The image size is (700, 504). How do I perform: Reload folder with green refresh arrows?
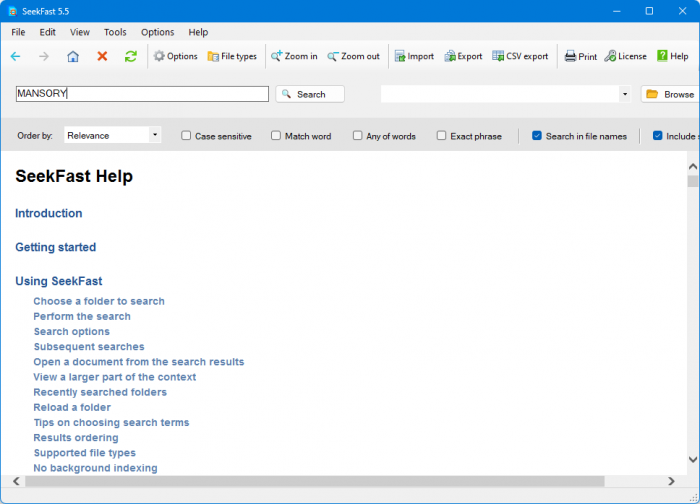tap(131, 56)
